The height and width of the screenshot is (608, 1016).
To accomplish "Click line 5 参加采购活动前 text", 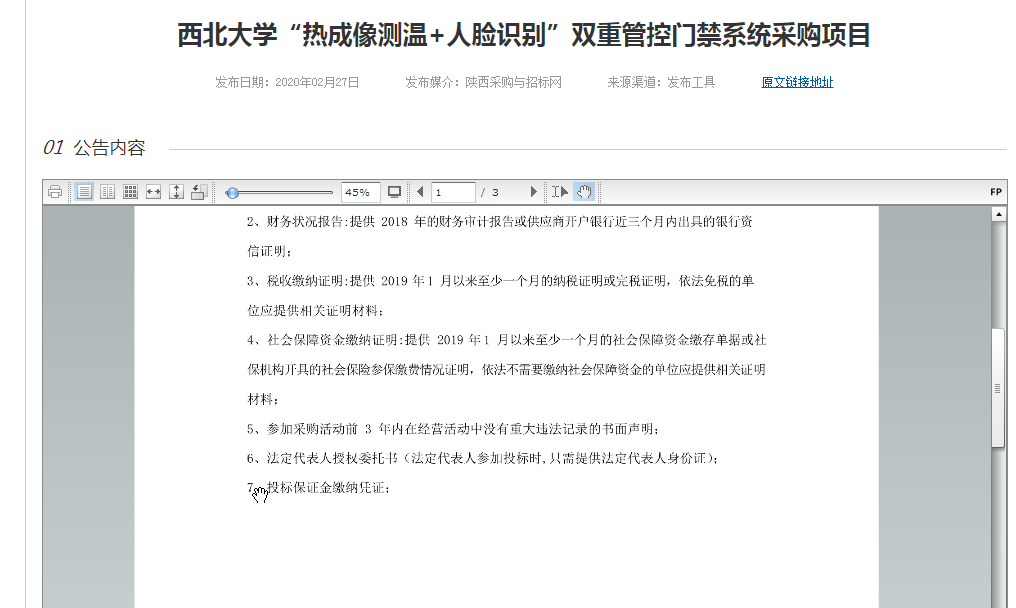I will click(453, 429).
